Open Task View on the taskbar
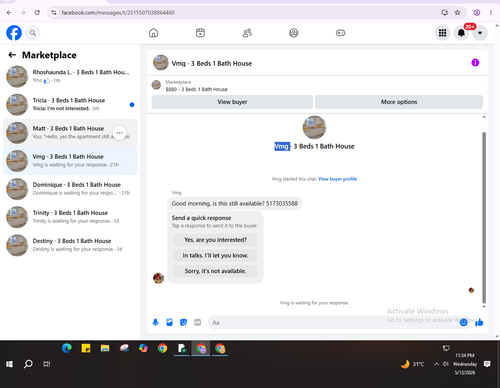Image resolution: width=500 pixels, height=388 pixels. 47,364
